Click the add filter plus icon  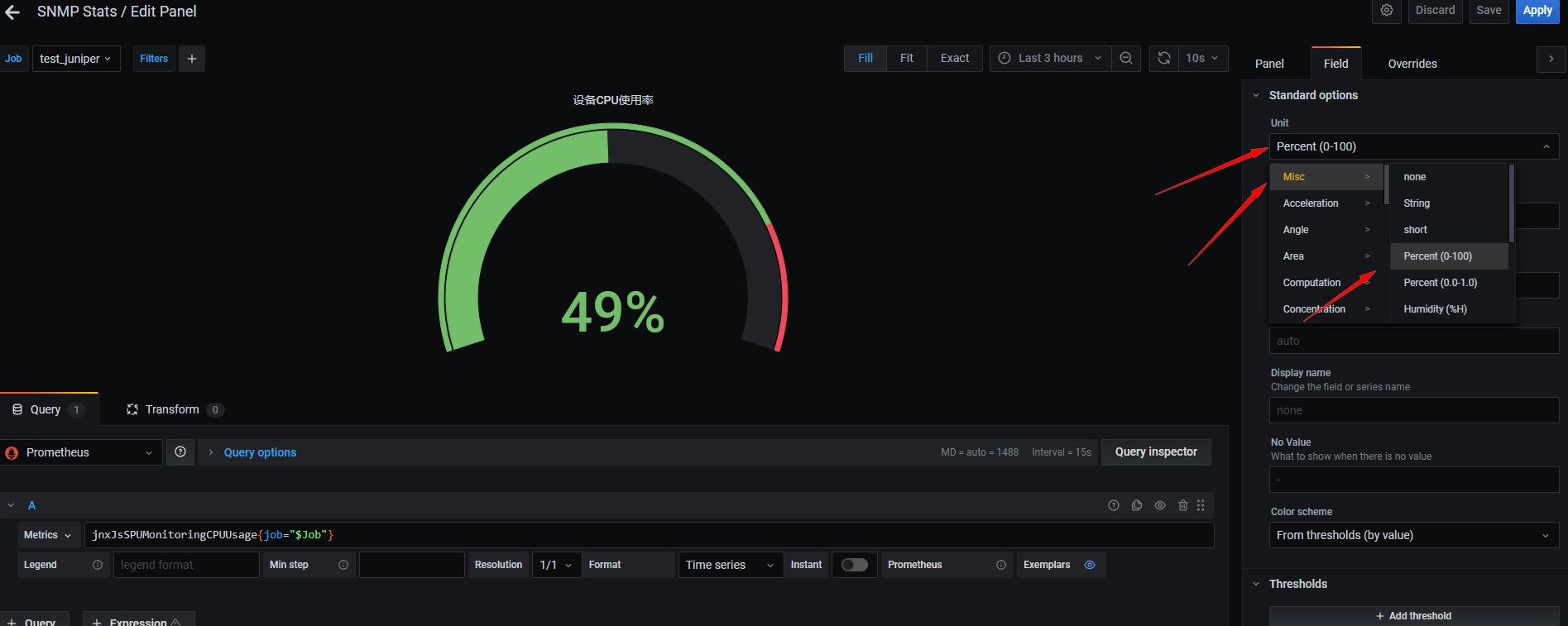[x=192, y=59]
